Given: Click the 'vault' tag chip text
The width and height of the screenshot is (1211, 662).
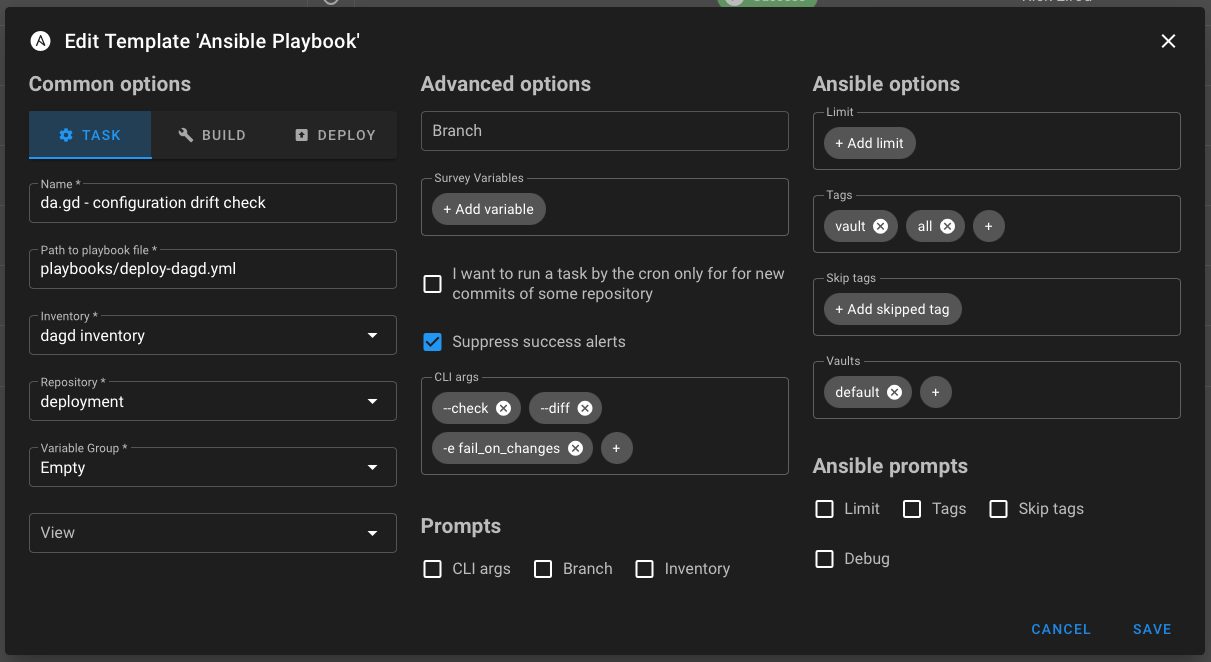Looking at the screenshot, I should pos(850,226).
